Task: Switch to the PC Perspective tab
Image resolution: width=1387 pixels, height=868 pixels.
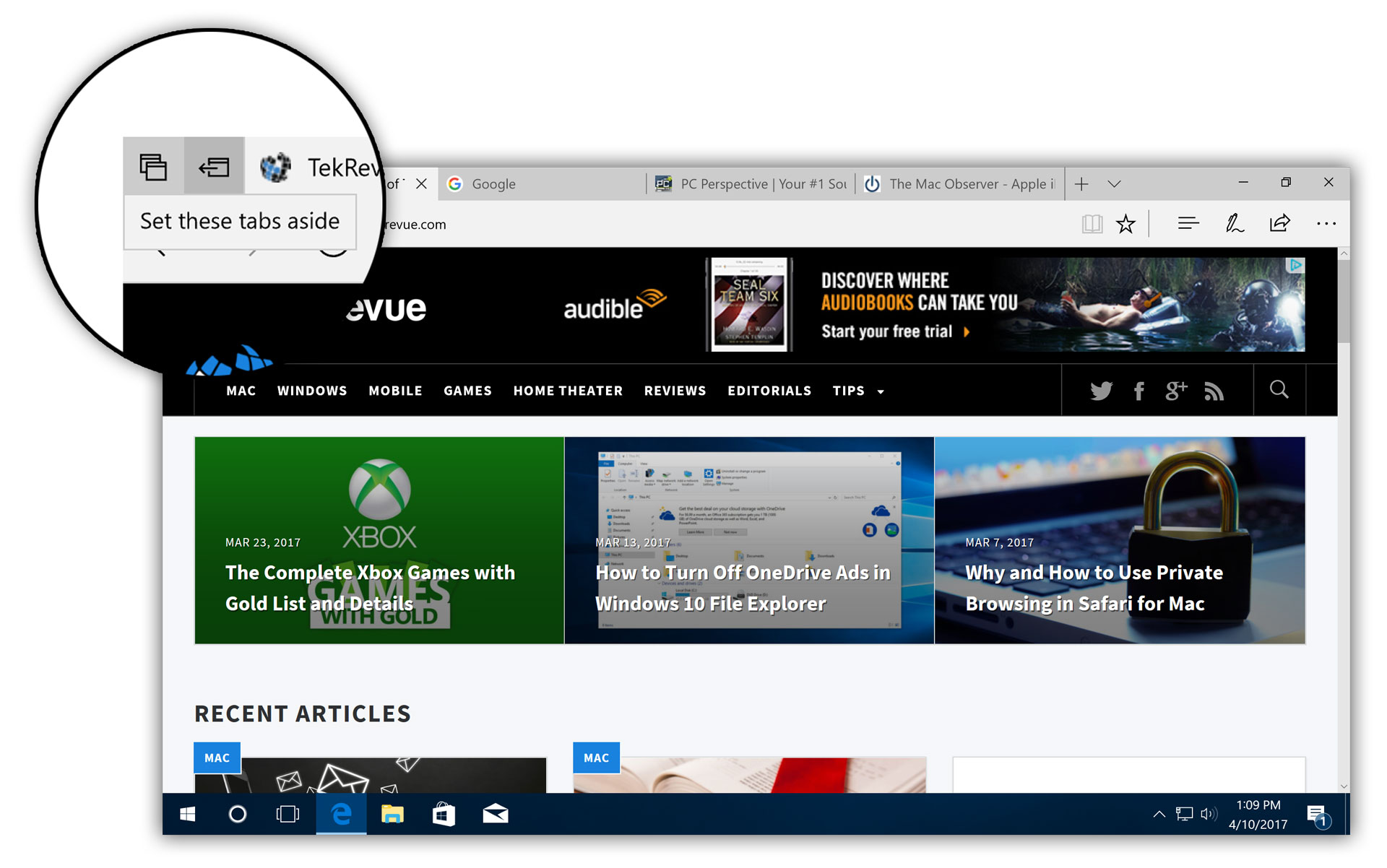Action: 751,184
